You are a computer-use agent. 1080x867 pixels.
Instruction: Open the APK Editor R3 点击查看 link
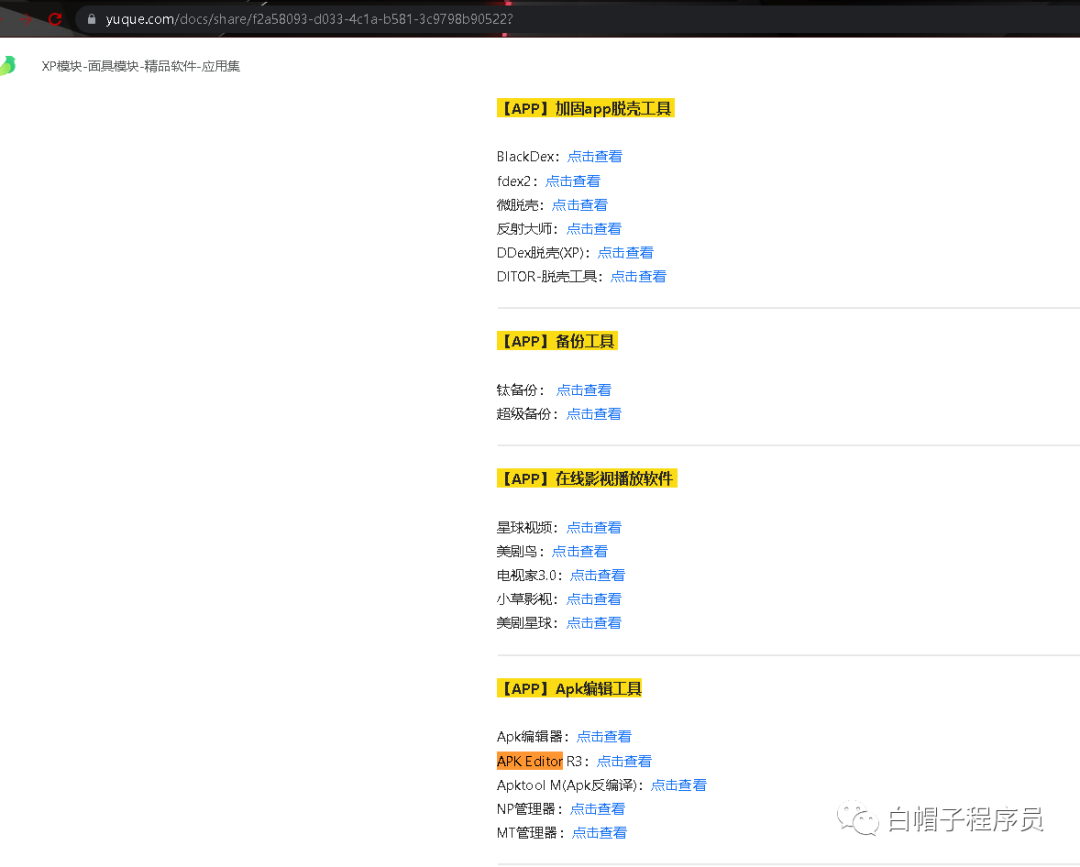624,761
